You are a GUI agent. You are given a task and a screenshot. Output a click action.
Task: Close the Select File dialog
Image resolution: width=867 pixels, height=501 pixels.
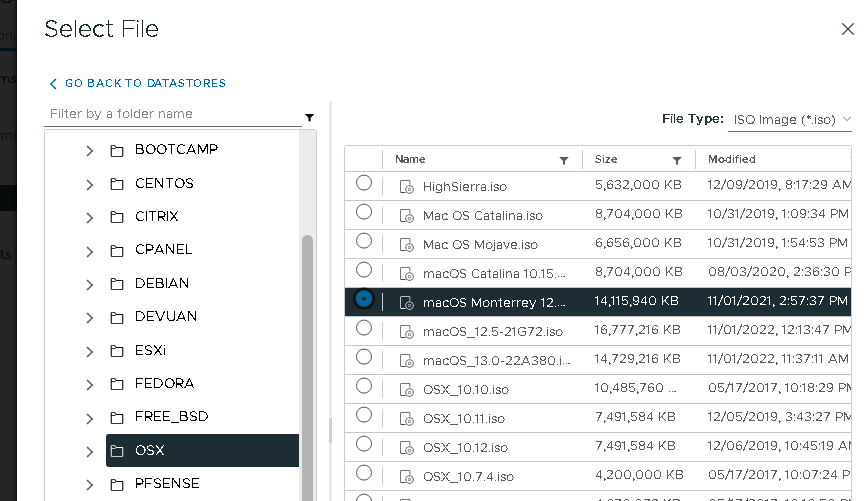click(x=848, y=29)
